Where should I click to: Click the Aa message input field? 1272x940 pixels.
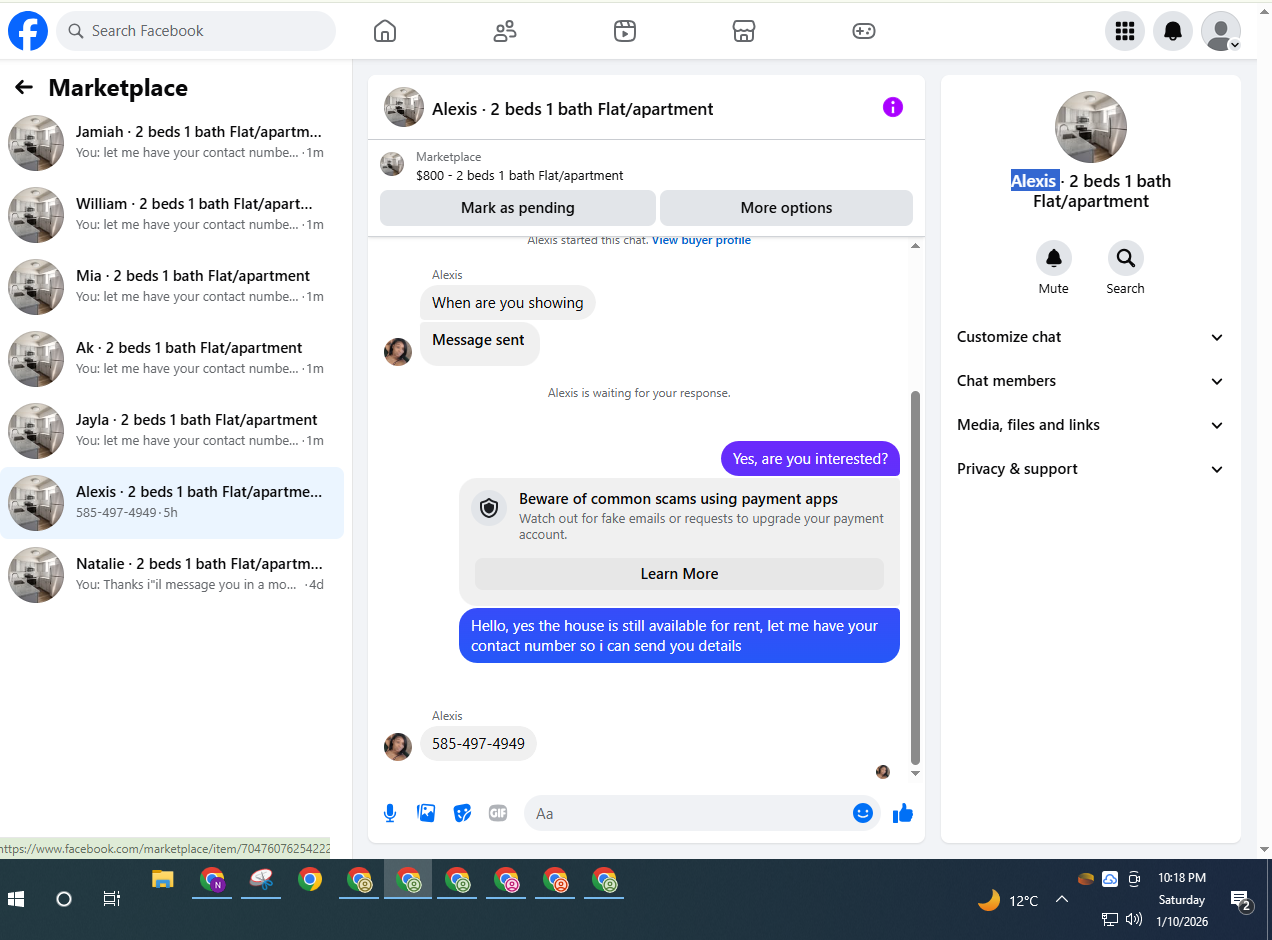click(702, 813)
